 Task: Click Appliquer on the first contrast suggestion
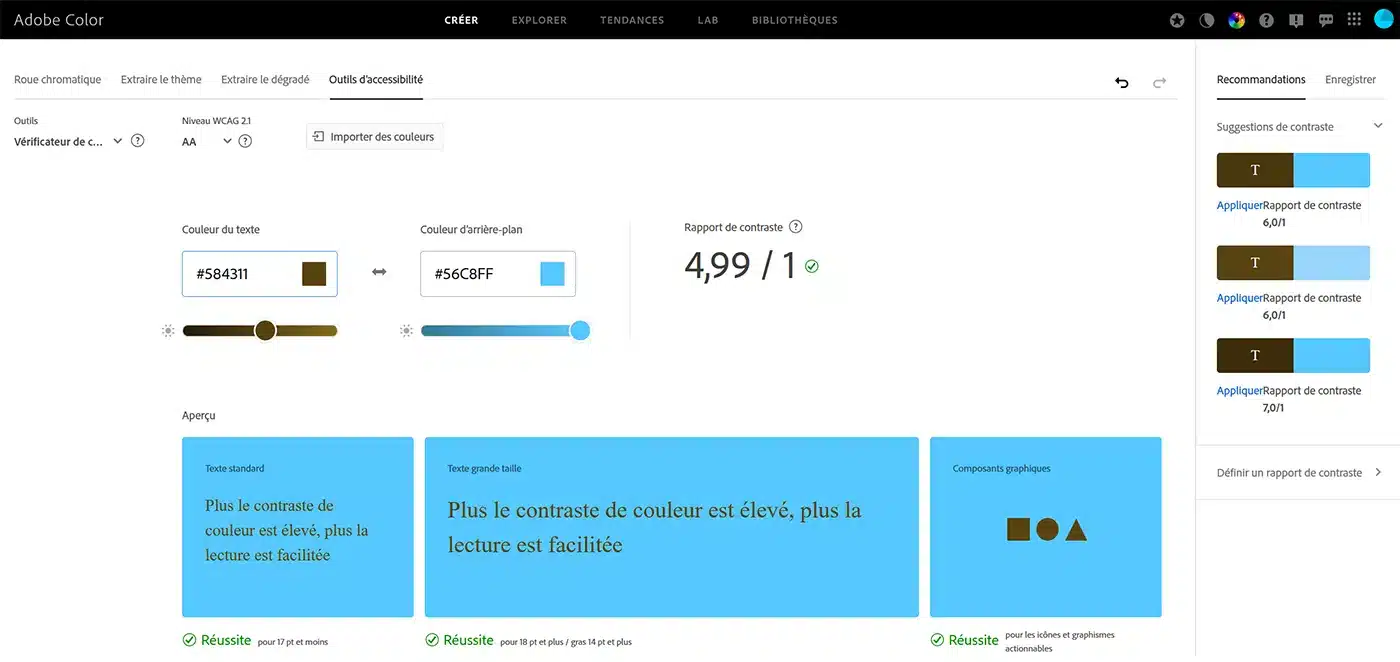[x=1240, y=205]
